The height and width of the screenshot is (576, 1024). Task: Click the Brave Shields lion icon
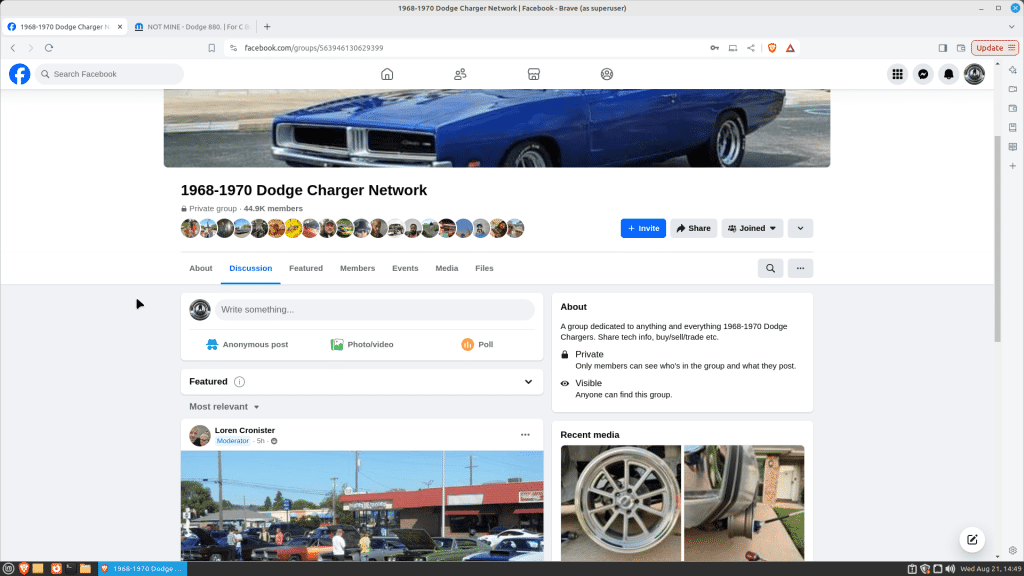point(771,48)
